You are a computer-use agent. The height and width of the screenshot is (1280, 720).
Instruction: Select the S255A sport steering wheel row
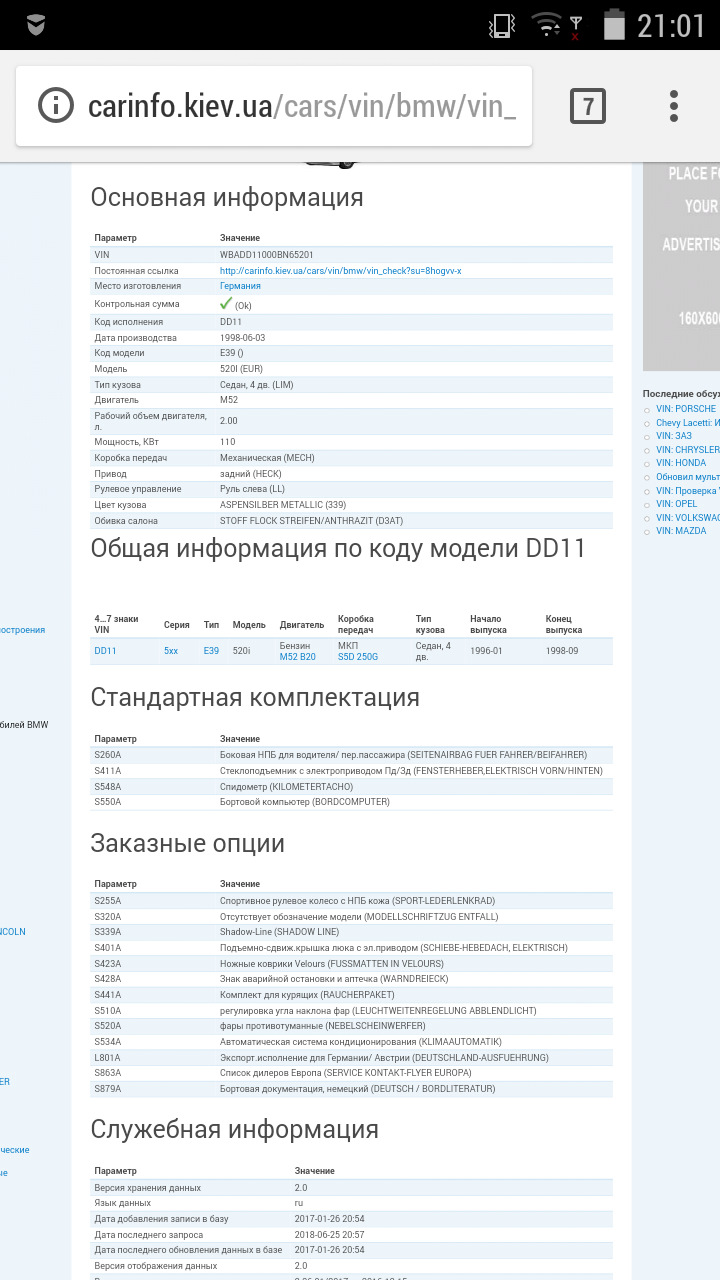click(351, 901)
